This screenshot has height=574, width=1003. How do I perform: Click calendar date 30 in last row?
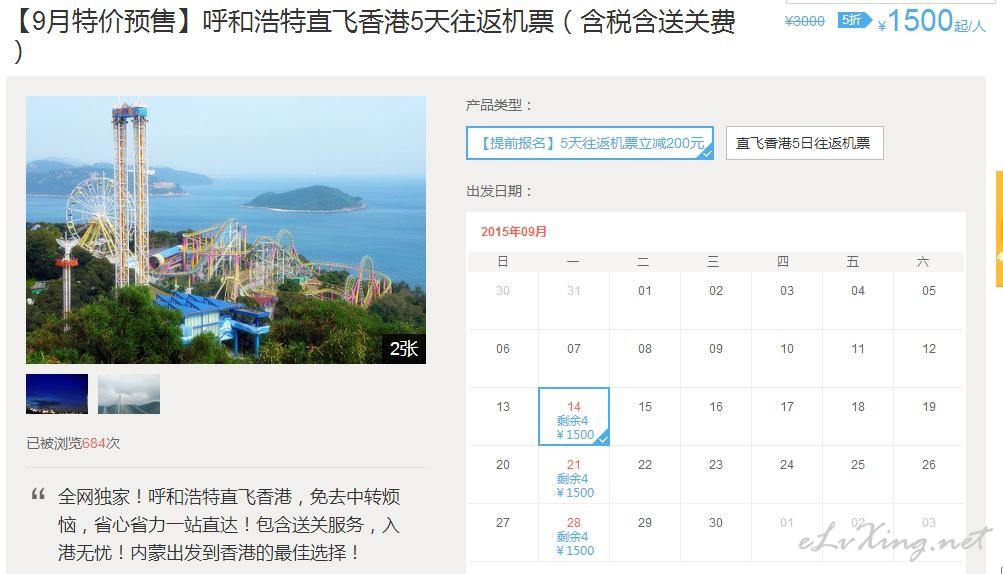point(716,523)
